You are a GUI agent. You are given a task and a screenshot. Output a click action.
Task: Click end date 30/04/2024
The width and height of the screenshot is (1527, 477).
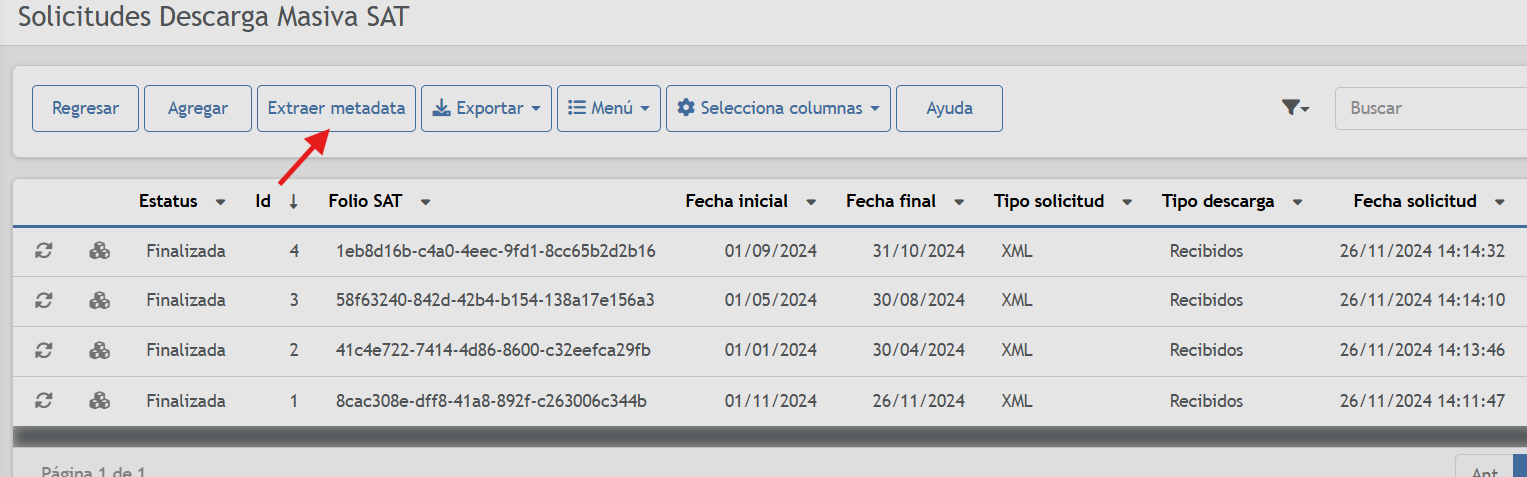click(918, 350)
